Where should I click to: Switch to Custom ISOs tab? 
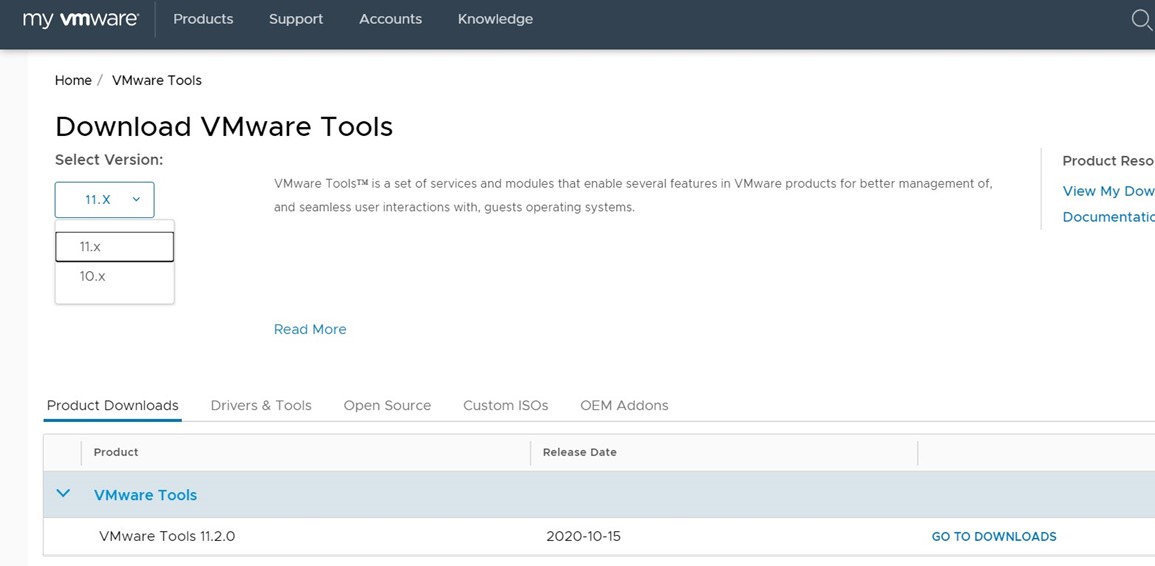505,405
